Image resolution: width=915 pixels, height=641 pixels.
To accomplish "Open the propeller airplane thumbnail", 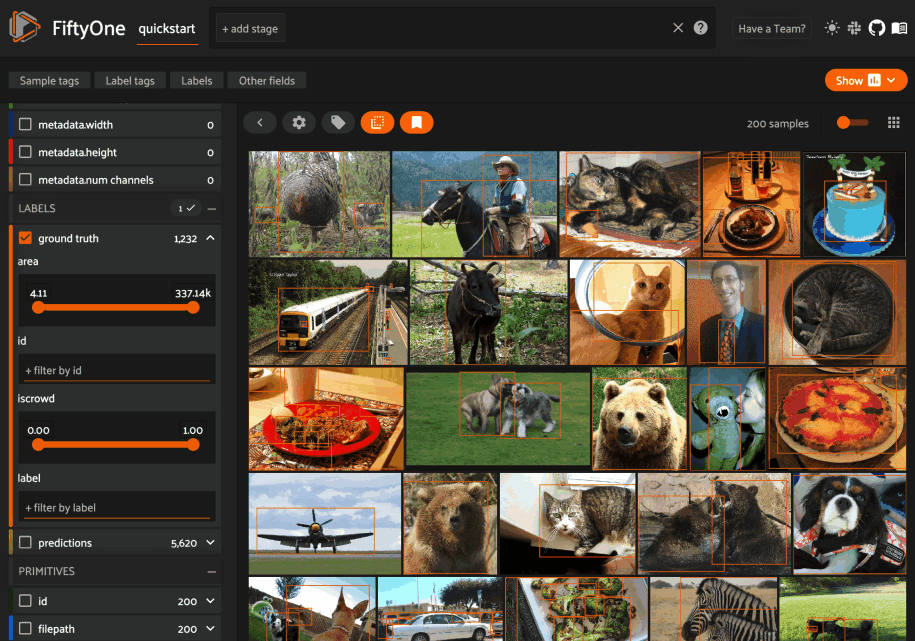I will point(325,524).
